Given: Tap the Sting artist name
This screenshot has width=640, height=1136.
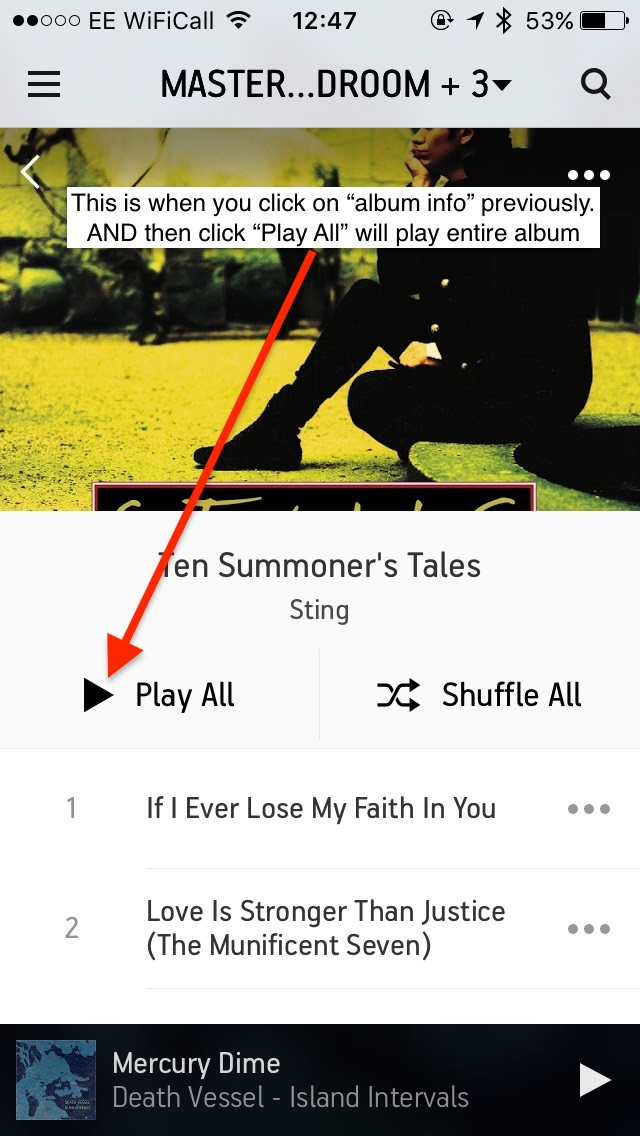Looking at the screenshot, I should coord(320,610).
